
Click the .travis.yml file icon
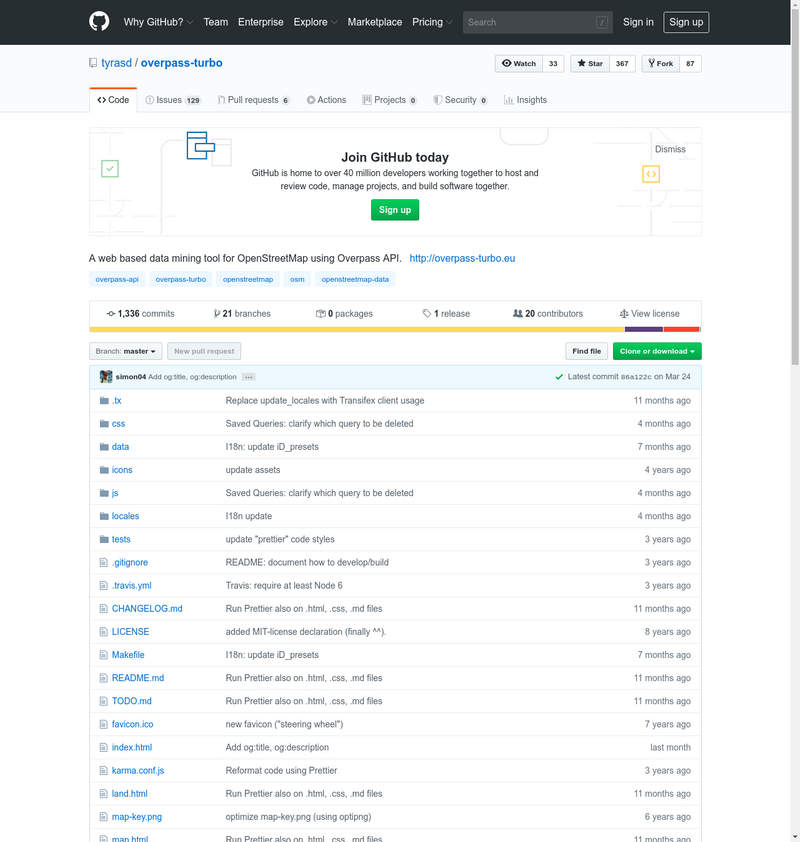(104, 585)
